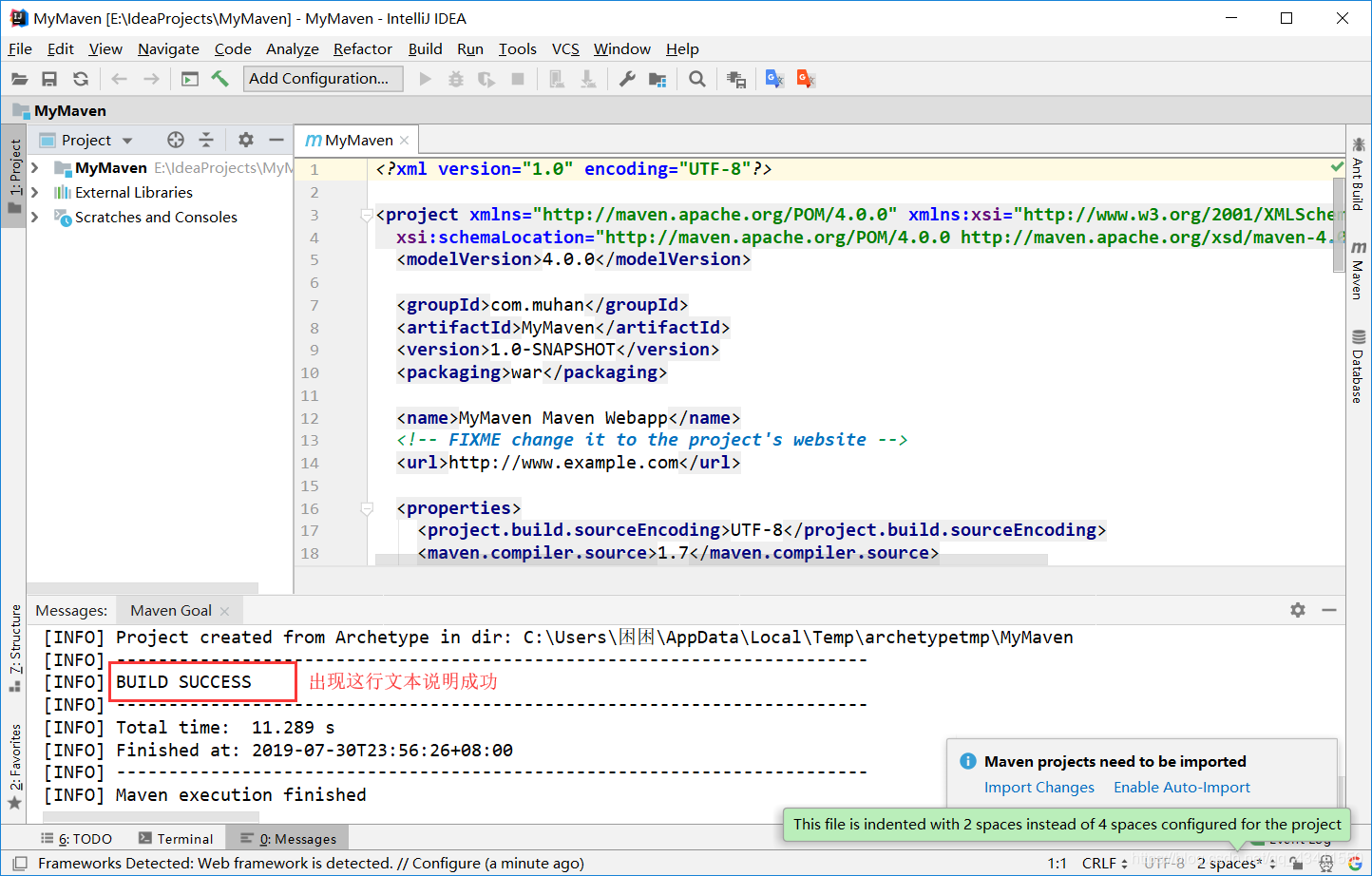This screenshot has height=876, width=1372.
Task: Click the 1:1 cursor position indicator
Action: 1058,864
